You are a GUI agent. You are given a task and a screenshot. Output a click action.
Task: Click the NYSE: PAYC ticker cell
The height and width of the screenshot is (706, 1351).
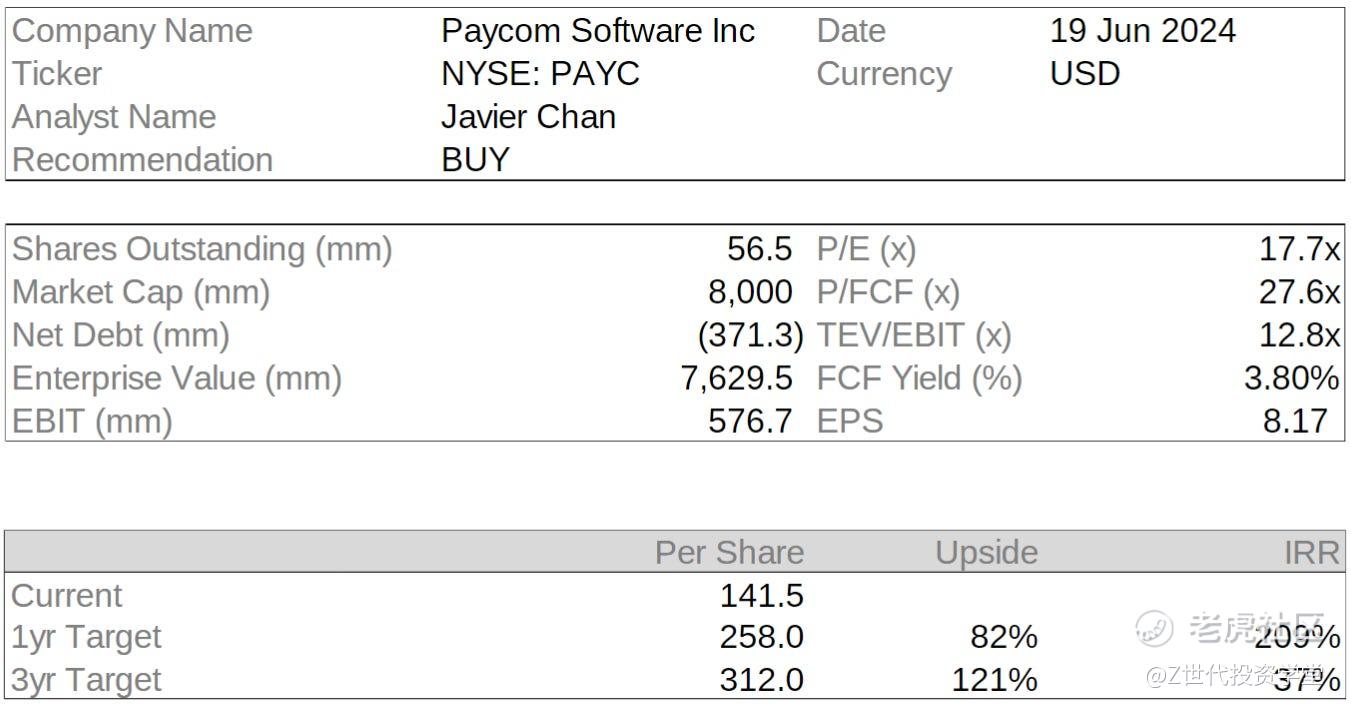click(x=540, y=74)
